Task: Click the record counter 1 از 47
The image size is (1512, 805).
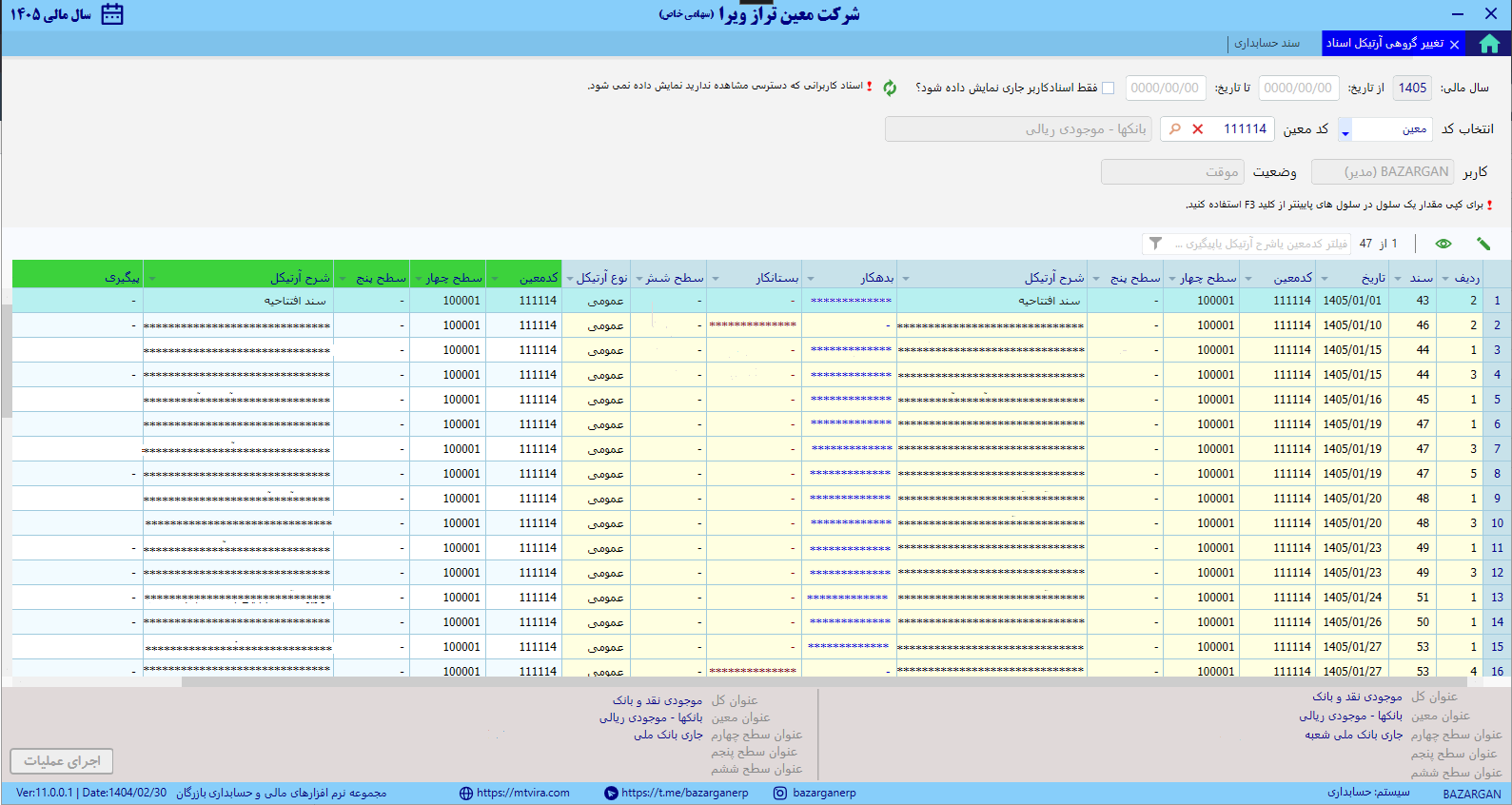Action: (x=1378, y=244)
